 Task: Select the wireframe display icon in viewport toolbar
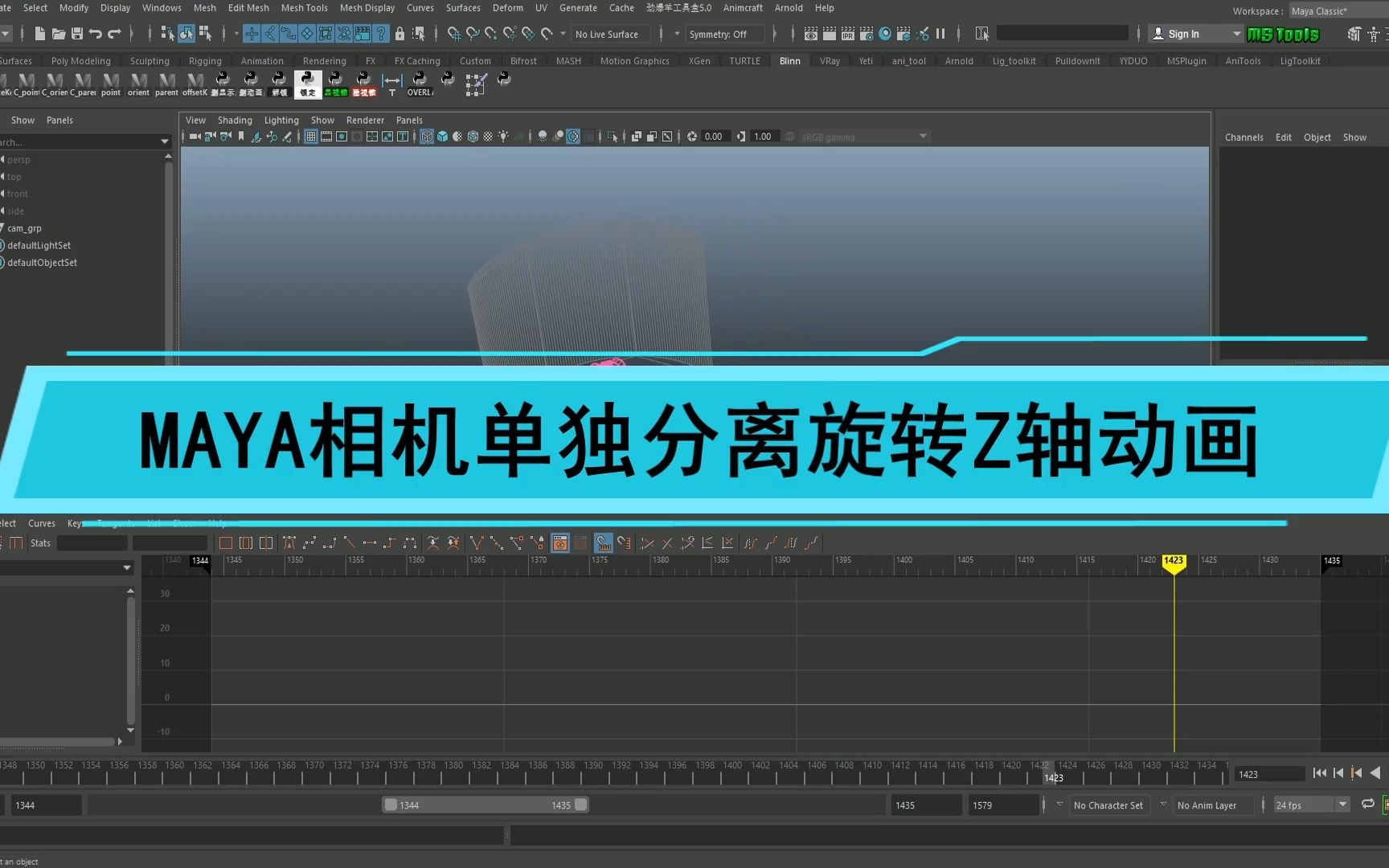click(427, 136)
